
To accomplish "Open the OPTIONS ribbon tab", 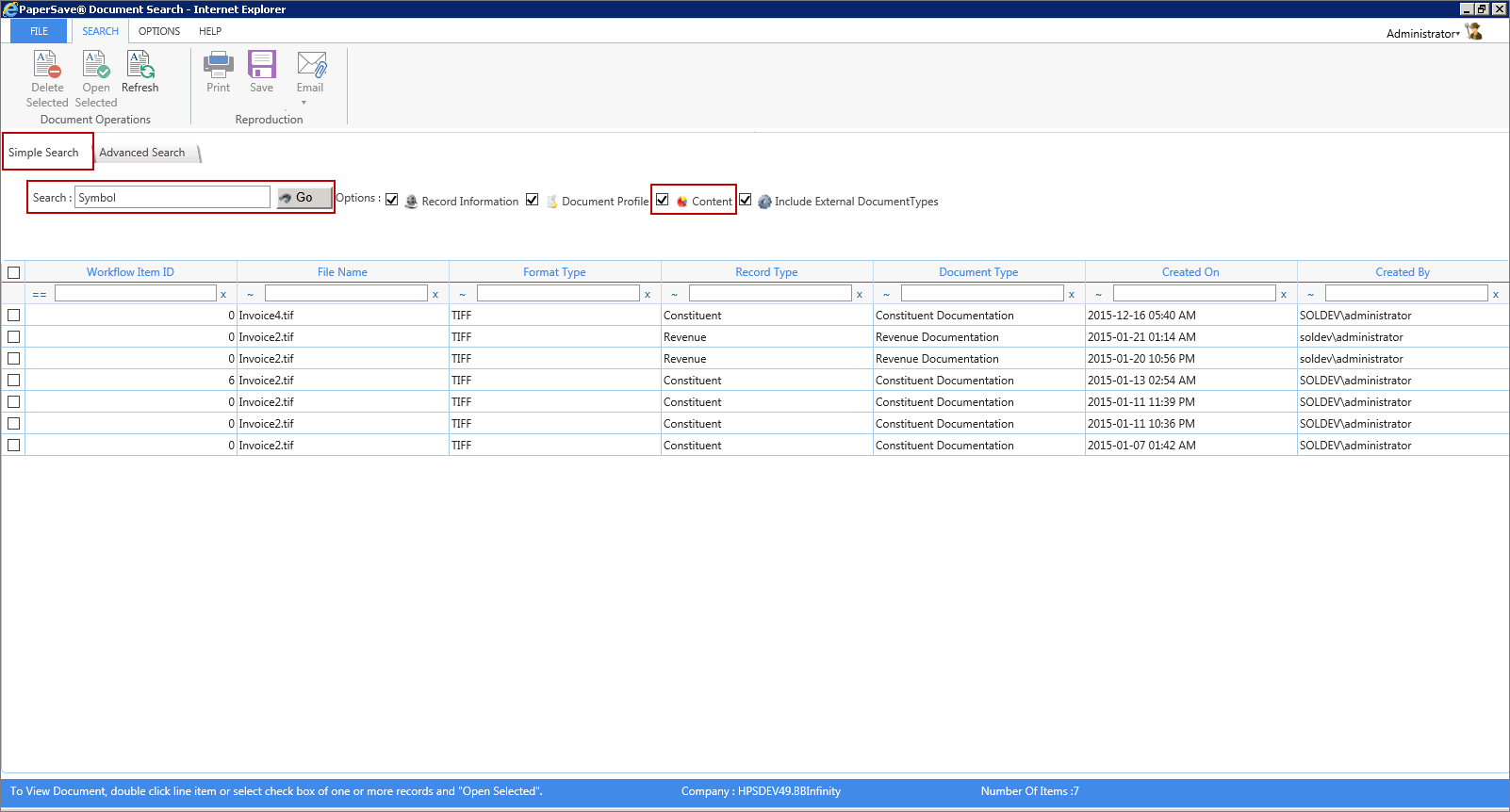I will click(x=159, y=31).
